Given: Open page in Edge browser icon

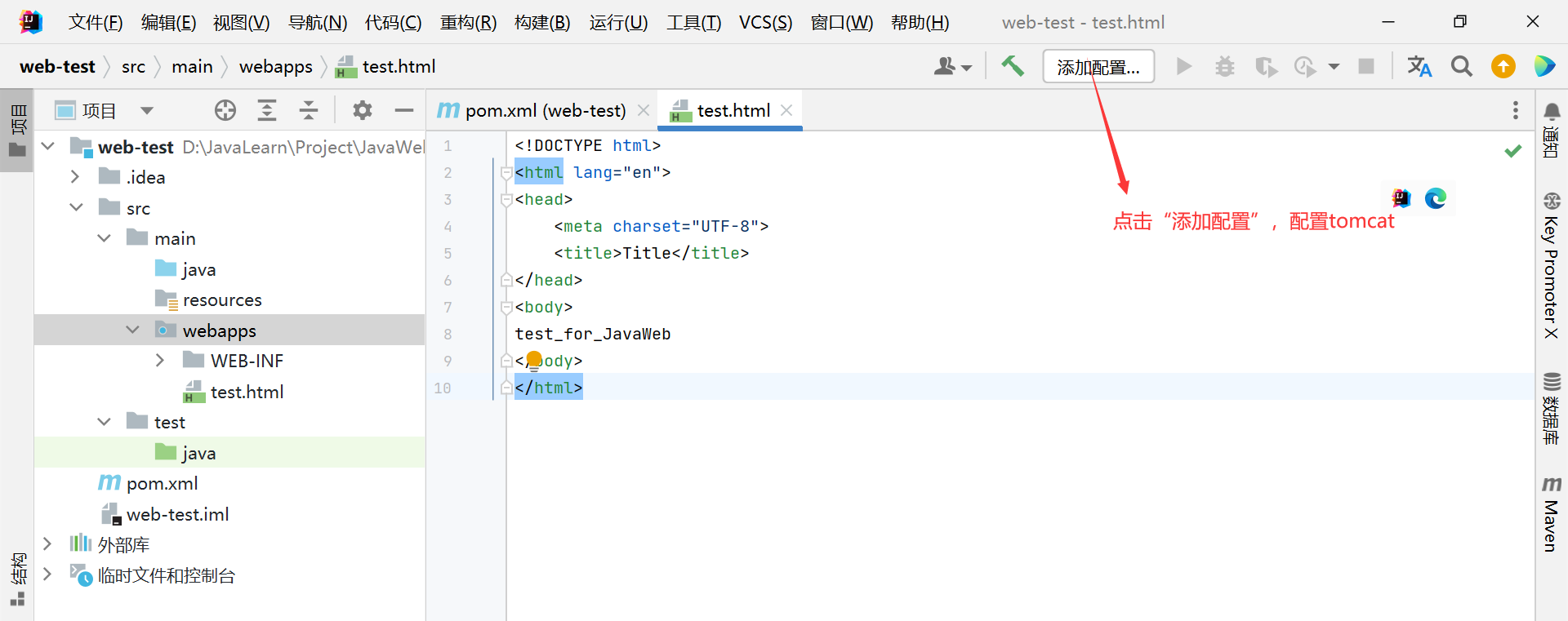Looking at the screenshot, I should pos(1436,198).
